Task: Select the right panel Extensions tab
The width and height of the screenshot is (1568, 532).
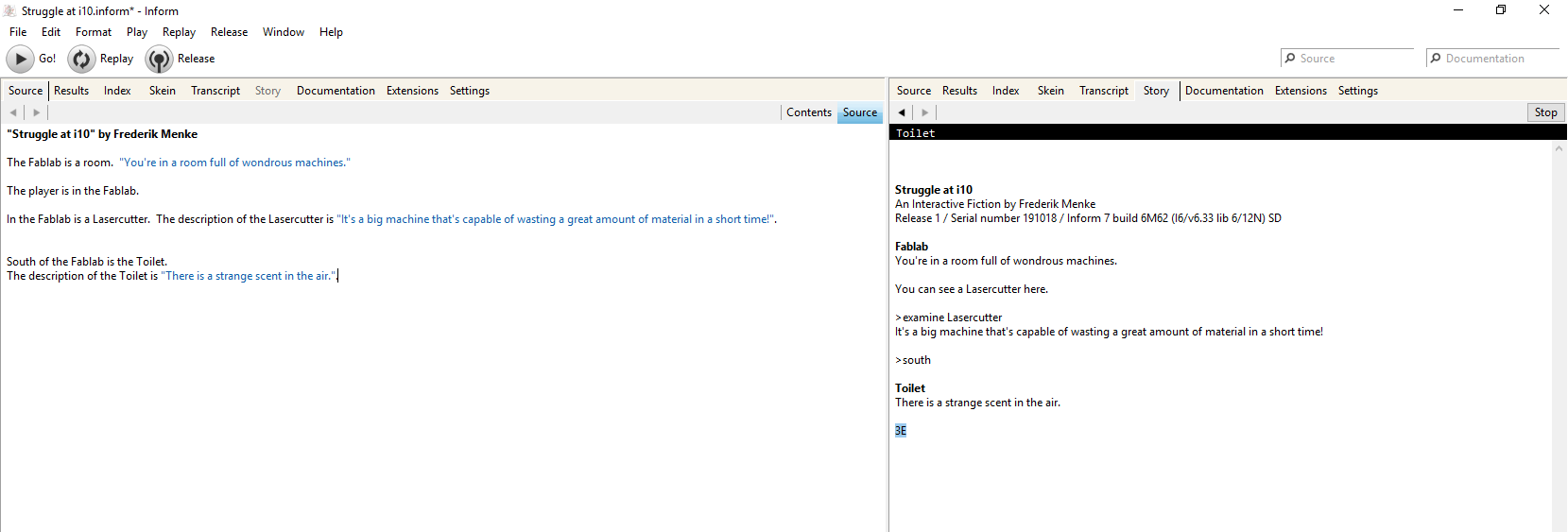Action: 1301,91
